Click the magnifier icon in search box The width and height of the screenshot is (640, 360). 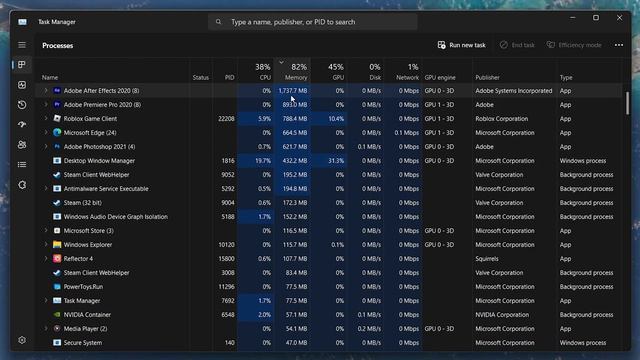point(218,22)
